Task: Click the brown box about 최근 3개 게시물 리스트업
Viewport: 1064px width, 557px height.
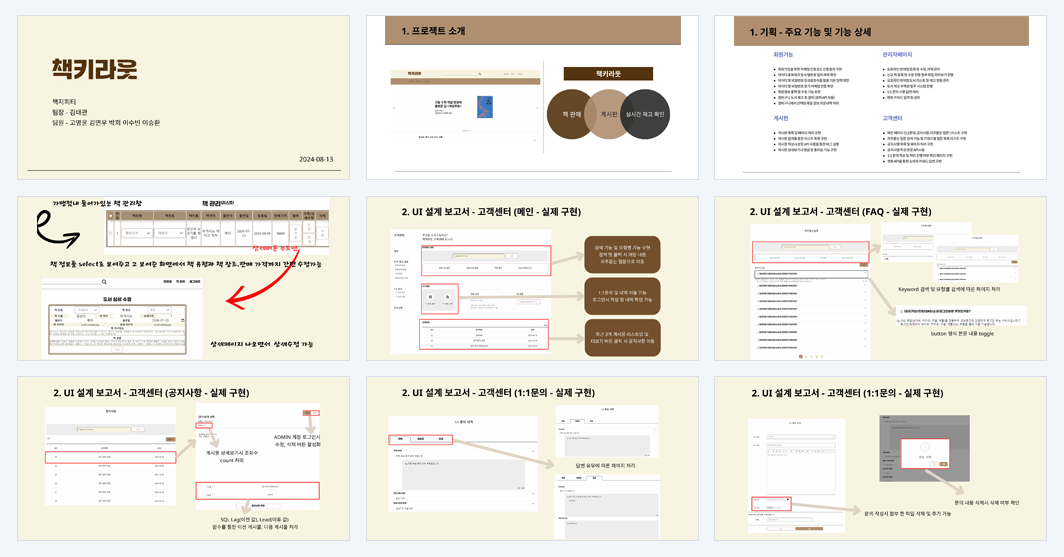Action: click(x=622, y=337)
